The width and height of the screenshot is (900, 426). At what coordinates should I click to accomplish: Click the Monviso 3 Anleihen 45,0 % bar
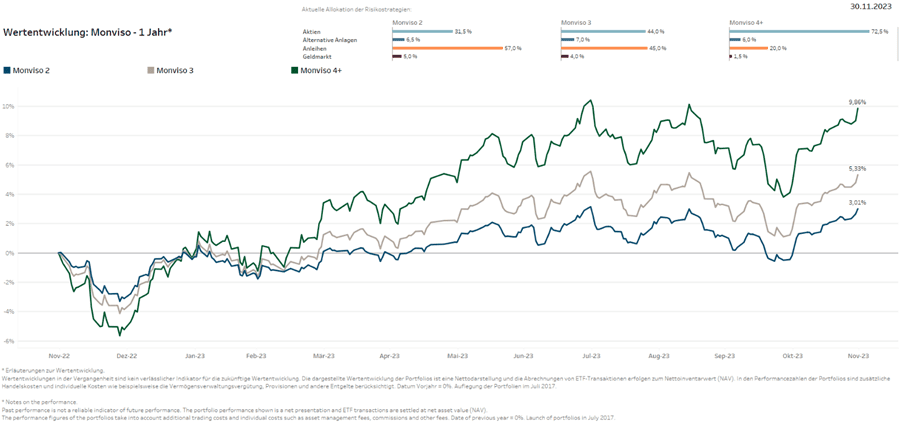click(604, 48)
